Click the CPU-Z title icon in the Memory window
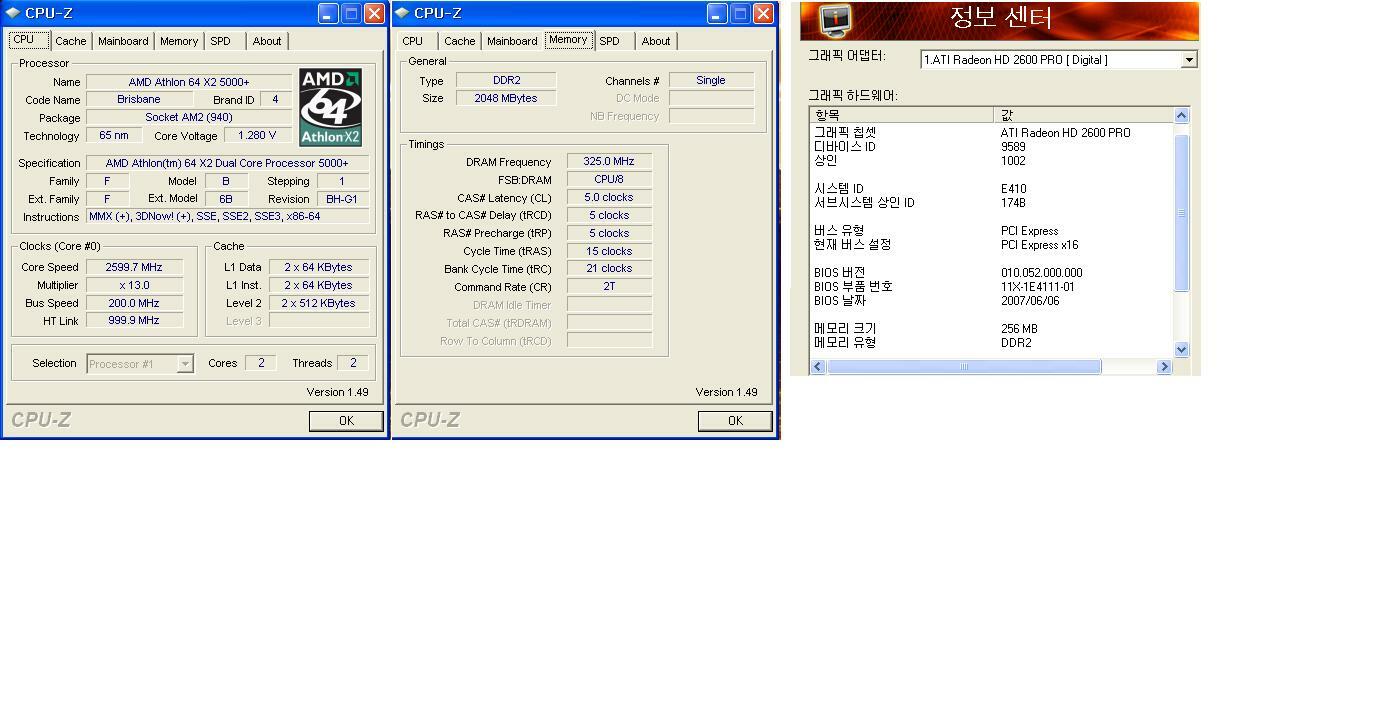 [x=402, y=13]
